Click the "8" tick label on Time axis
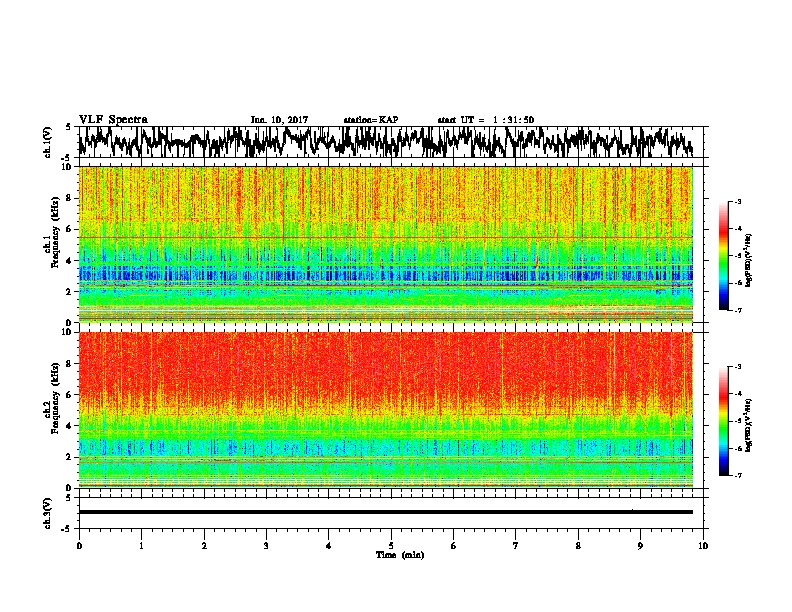The width and height of the screenshot is (792, 612). pyautogui.click(x=578, y=546)
